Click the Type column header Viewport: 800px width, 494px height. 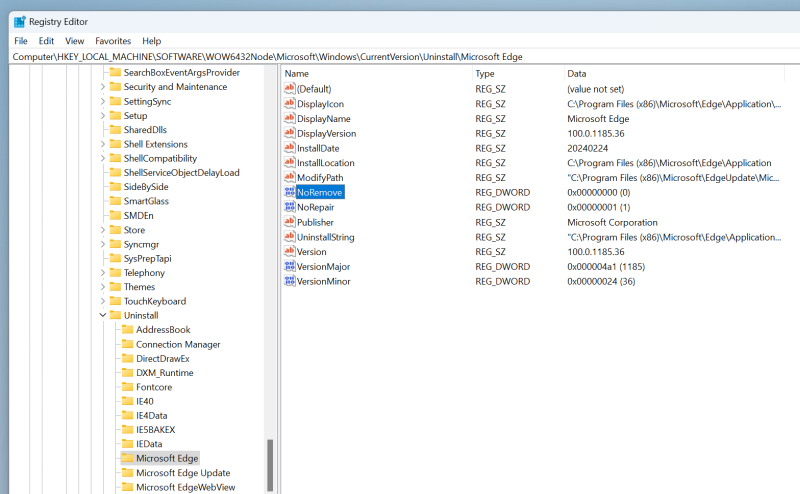pos(518,73)
